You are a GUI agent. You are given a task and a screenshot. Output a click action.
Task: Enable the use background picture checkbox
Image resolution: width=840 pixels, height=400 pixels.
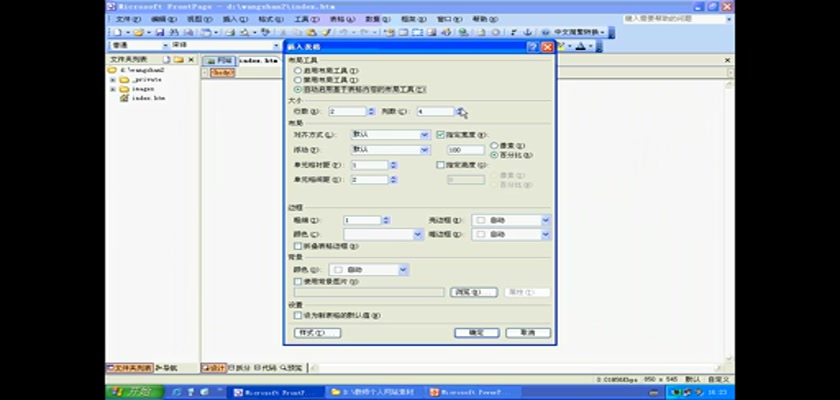pyautogui.click(x=297, y=282)
